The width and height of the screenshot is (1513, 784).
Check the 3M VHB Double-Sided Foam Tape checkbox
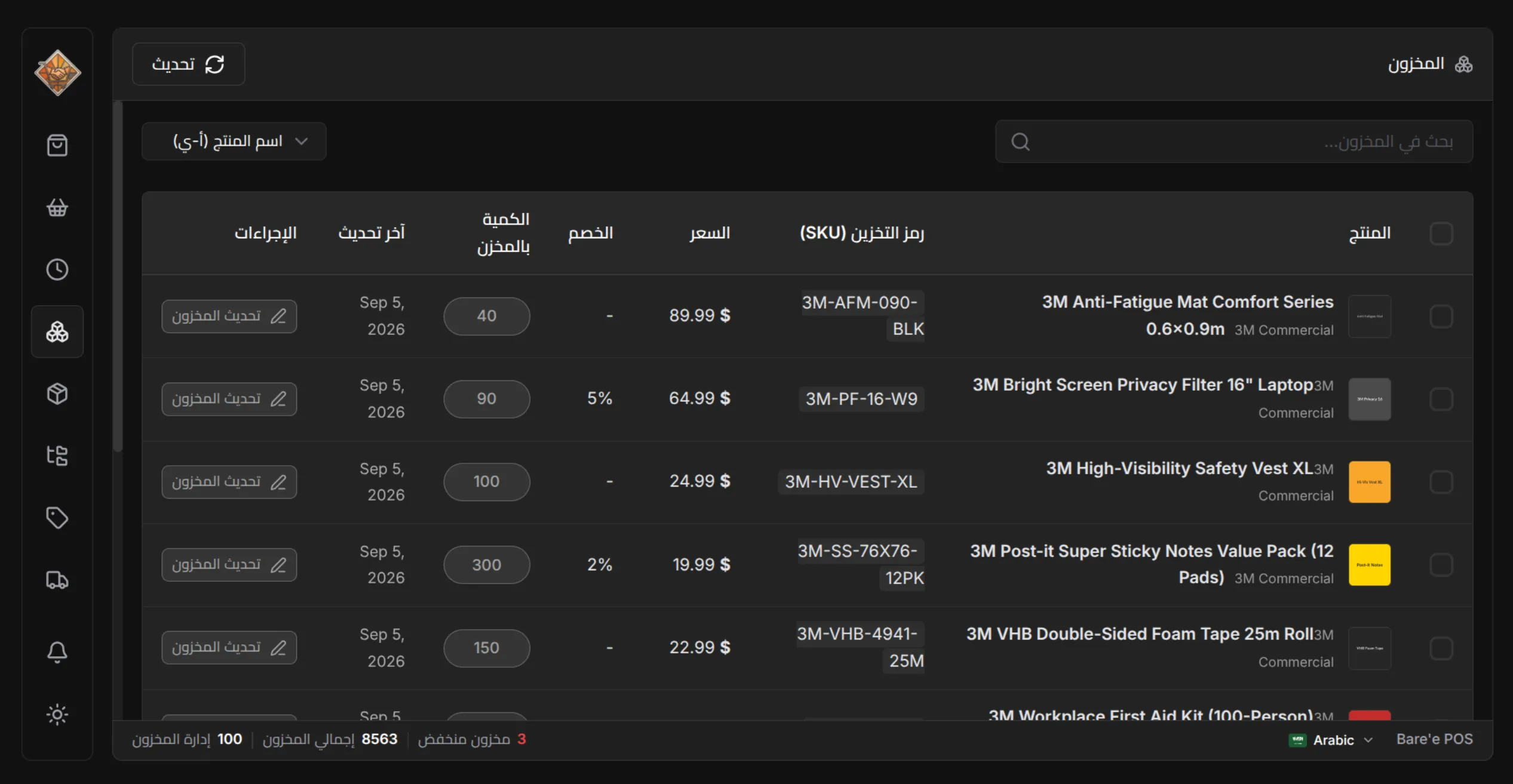click(1441, 648)
